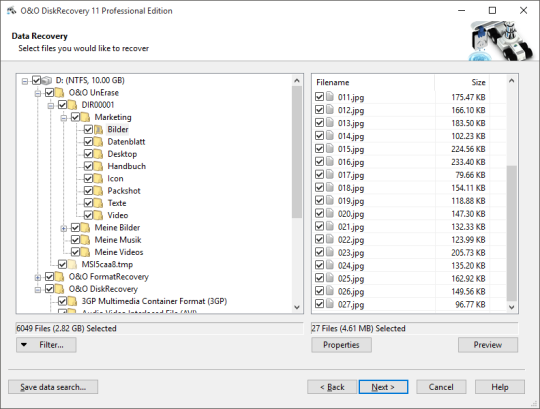Select the 019.jpg file name
Image resolution: width=540 pixels, height=409 pixels.
tap(351, 201)
